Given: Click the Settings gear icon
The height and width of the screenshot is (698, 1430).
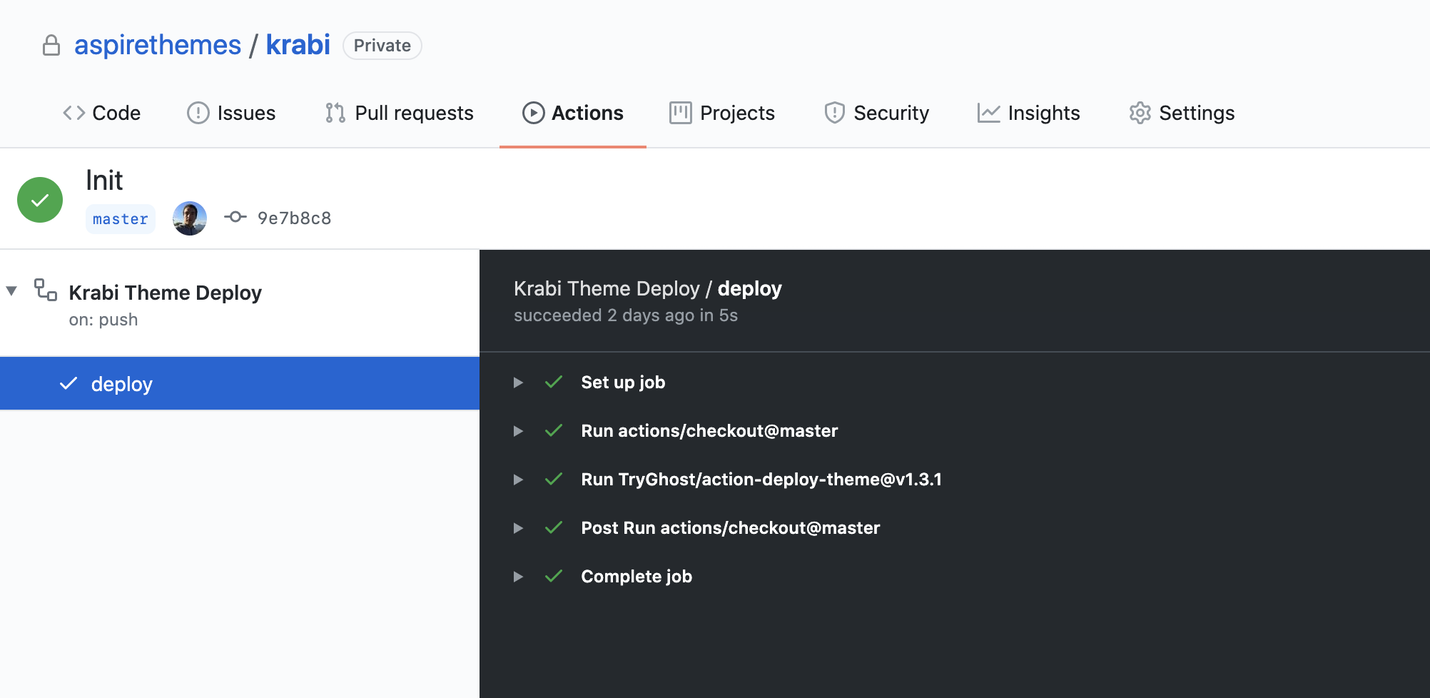Looking at the screenshot, I should [x=1139, y=113].
